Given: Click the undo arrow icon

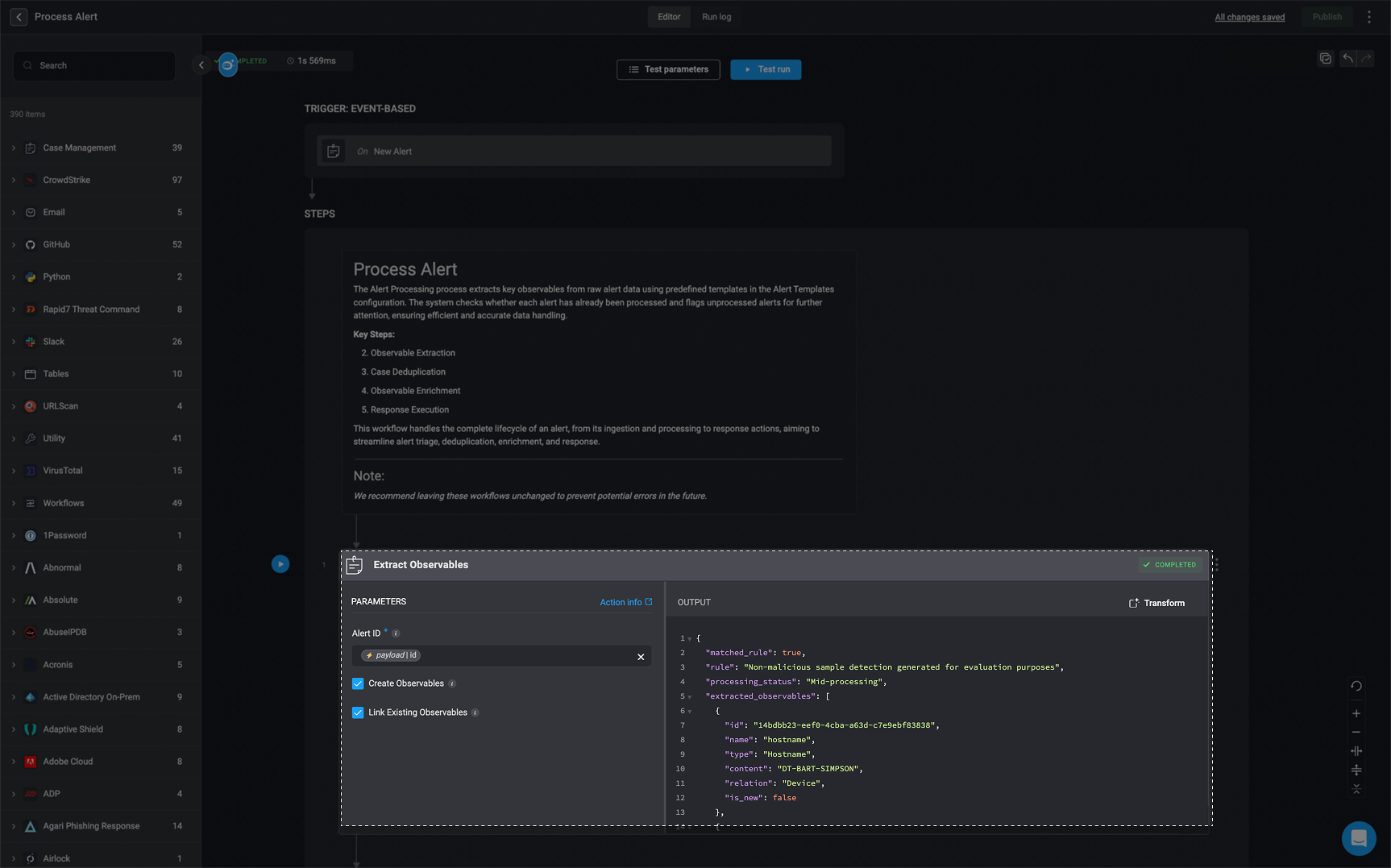Looking at the screenshot, I should (x=1347, y=58).
